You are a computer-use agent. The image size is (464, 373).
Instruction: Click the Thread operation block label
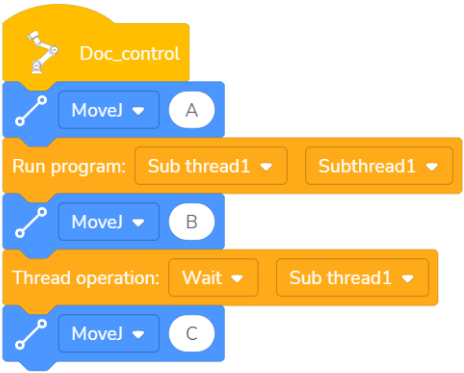[x=86, y=278]
